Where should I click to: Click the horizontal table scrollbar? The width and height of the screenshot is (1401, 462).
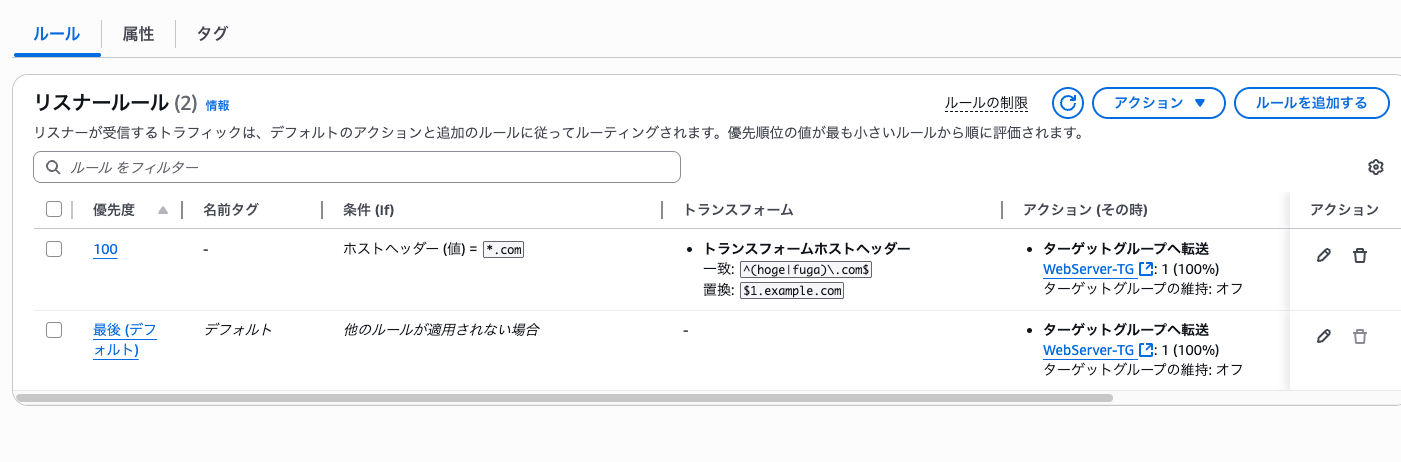(565, 397)
